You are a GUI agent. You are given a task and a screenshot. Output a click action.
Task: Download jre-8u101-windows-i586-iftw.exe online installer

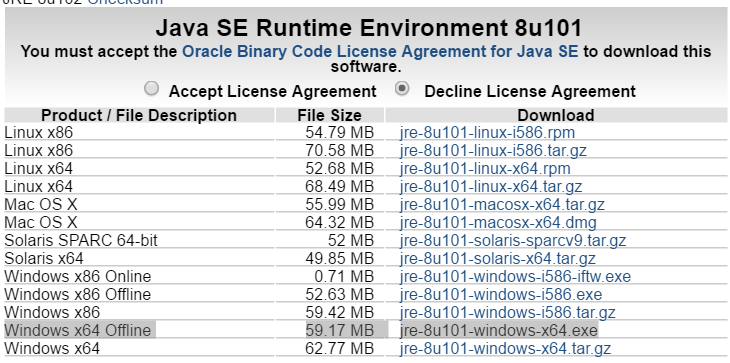pyautogui.click(x=515, y=276)
